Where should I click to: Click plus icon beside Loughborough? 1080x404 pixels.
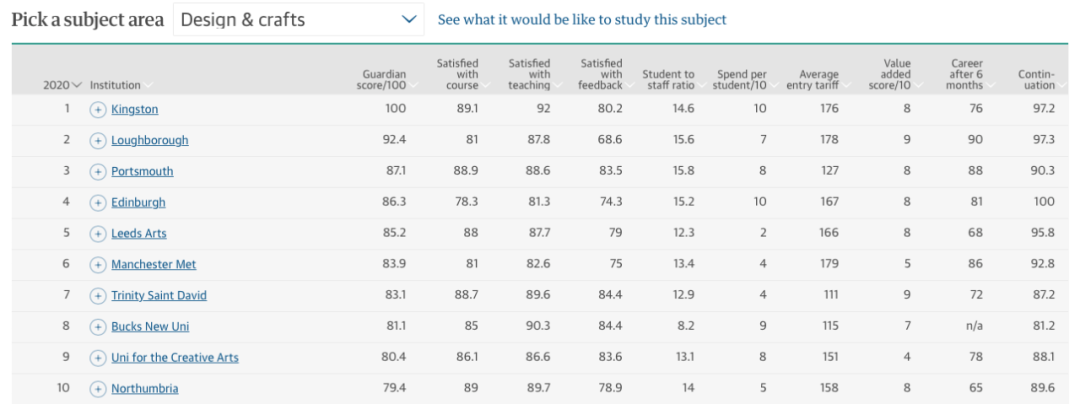(98, 141)
